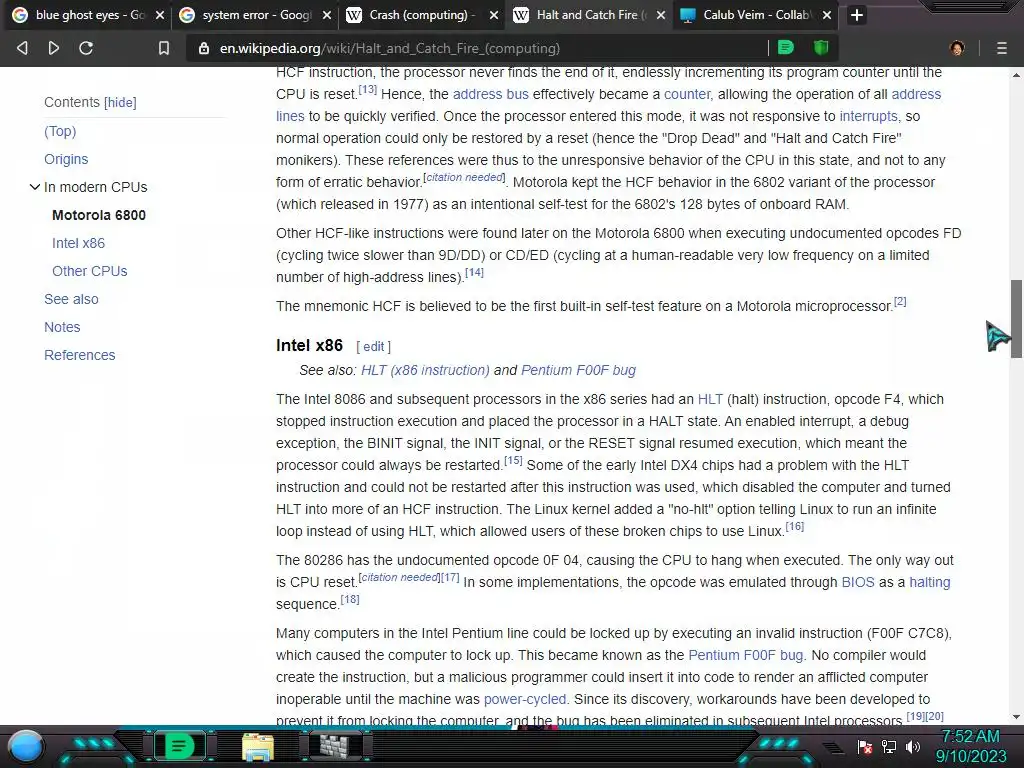Jump to See also in contents
This screenshot has height=768, width=1024.
point(71,299)
